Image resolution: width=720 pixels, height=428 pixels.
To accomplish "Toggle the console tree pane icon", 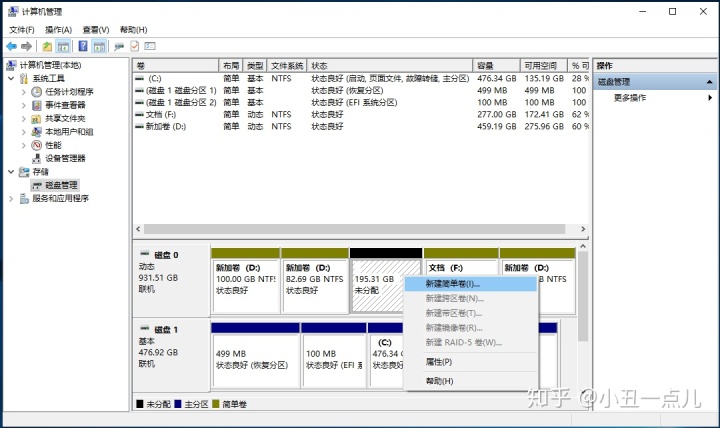I will coord(63,46).
